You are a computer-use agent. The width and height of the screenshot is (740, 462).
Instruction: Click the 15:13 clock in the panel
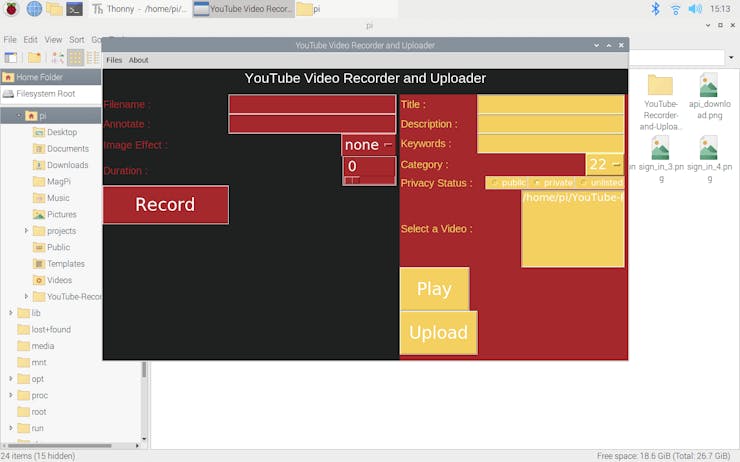720,8
